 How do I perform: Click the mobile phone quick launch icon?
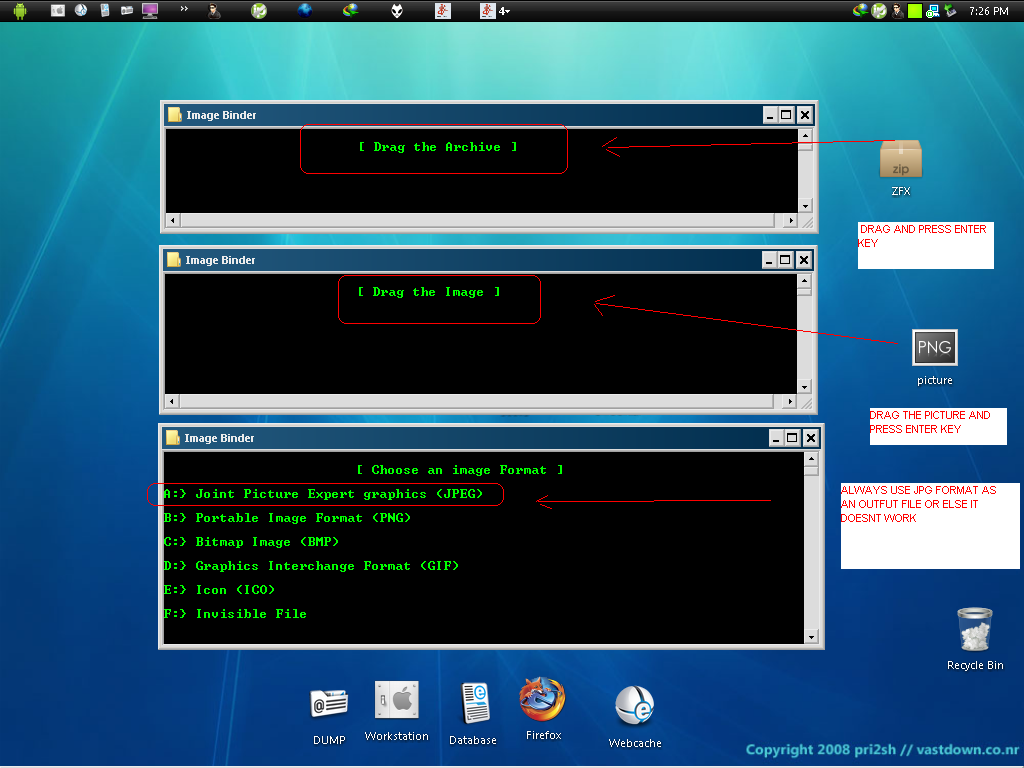[x=104, y=10]
